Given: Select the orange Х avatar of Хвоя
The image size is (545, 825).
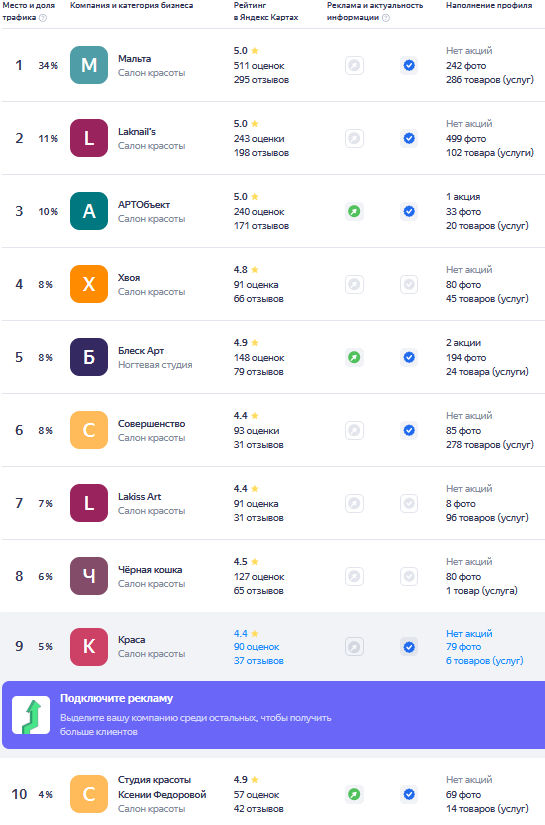Looking at the screenshot, I should [x=89, y=284].
